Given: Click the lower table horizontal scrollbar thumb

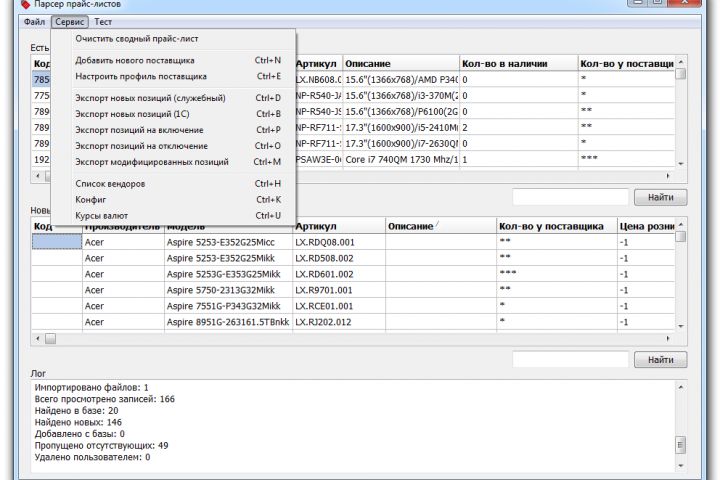Looking at the screenshot, I should pyautogui.click(x=51, y=339).
